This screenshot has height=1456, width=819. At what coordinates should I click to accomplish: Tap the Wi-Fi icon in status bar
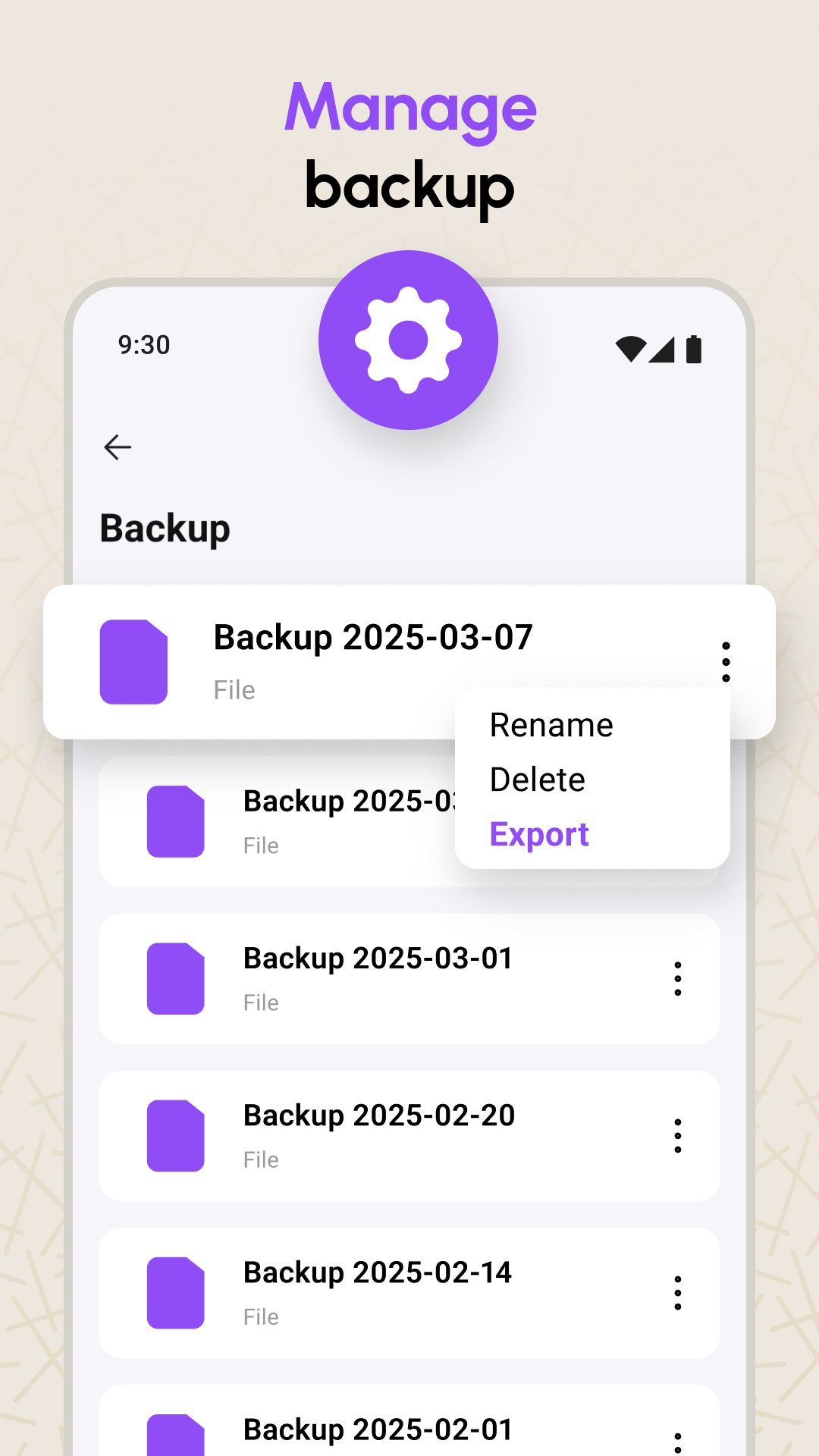[630, 350]
